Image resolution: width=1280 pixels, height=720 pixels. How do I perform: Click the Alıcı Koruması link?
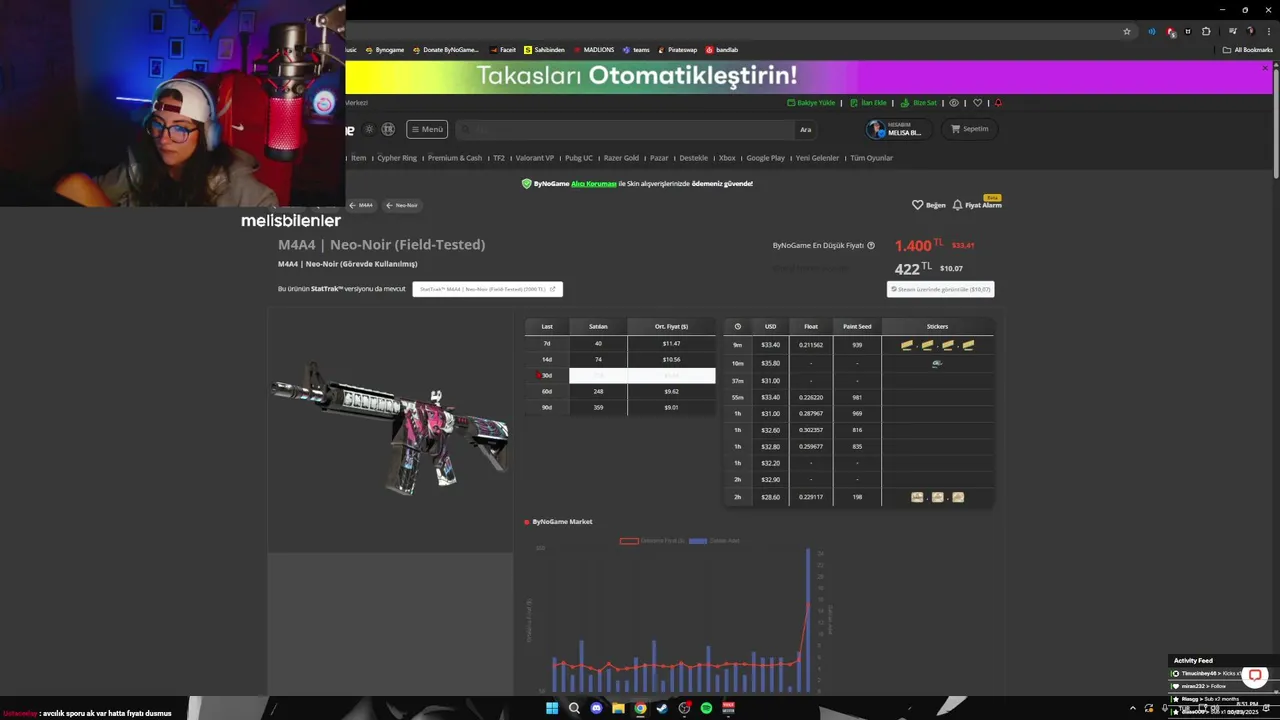pyautogui.click(x=594, y=184)
